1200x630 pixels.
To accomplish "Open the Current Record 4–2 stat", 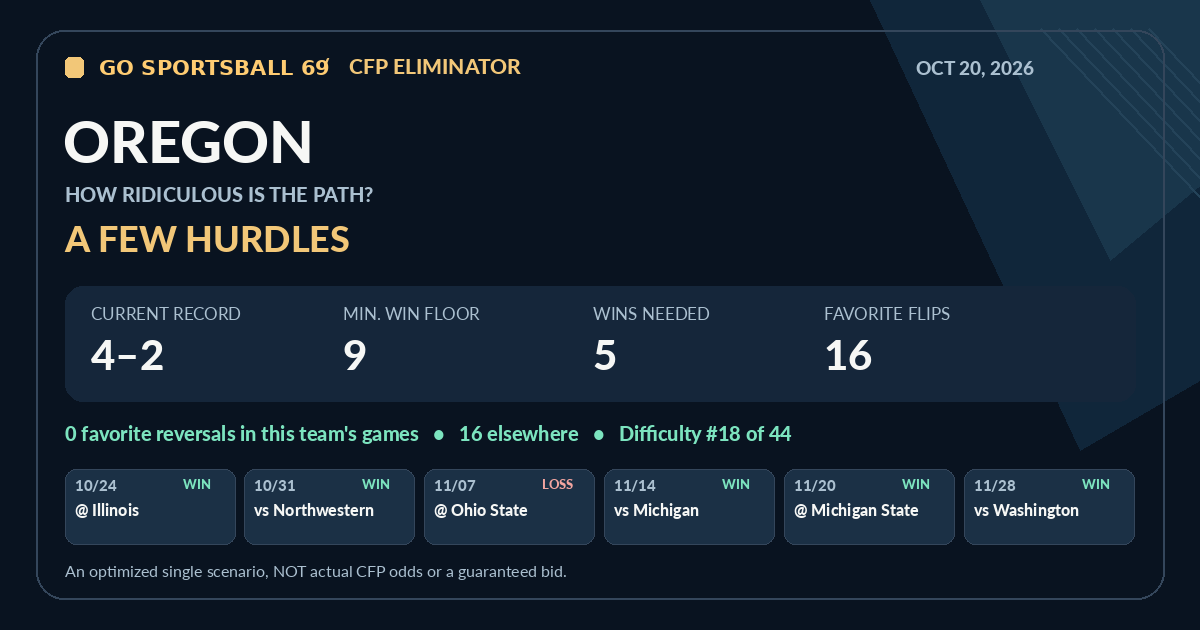I will click(166, 341).
